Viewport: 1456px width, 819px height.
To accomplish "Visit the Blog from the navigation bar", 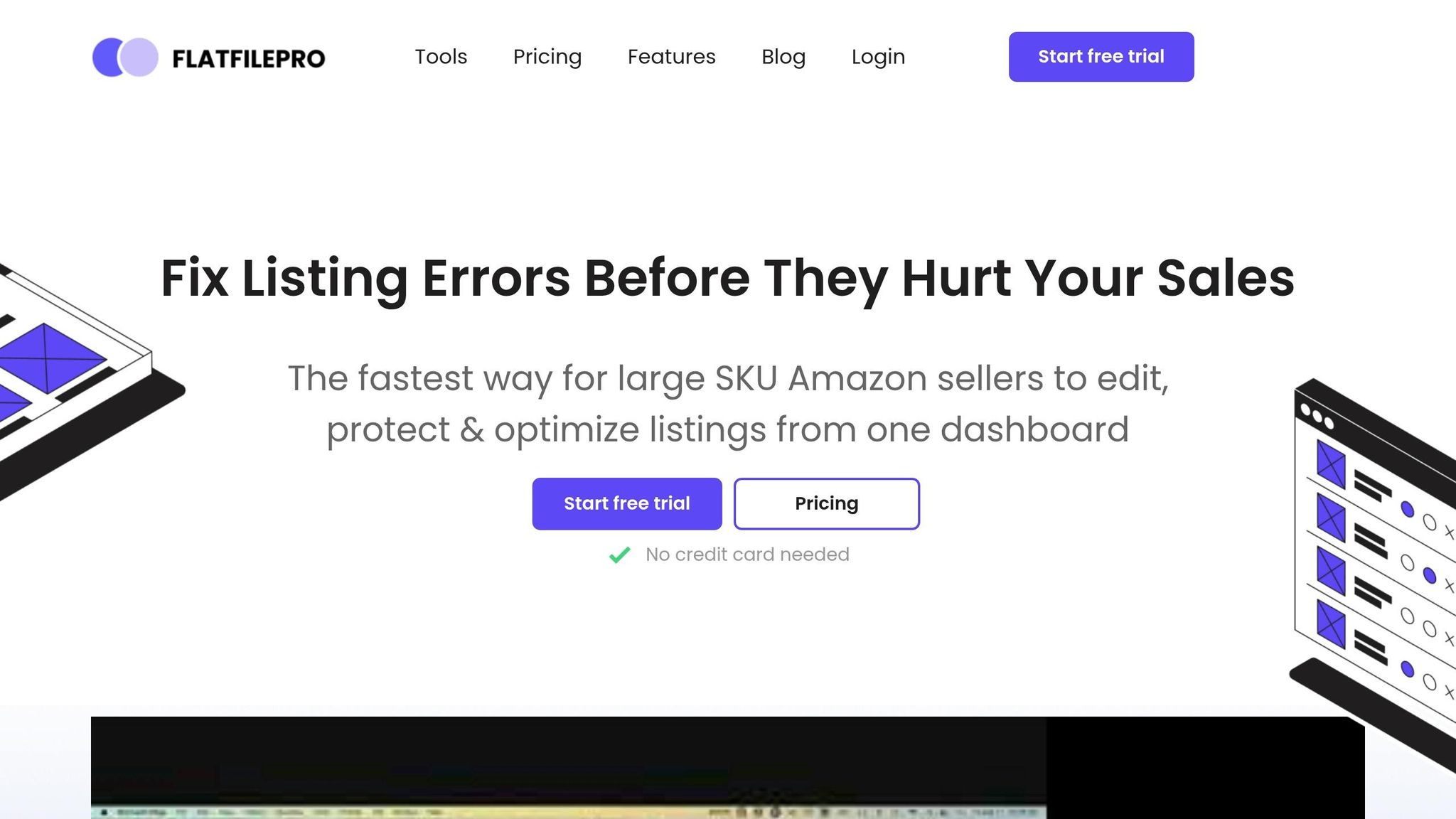I will 783,57.
